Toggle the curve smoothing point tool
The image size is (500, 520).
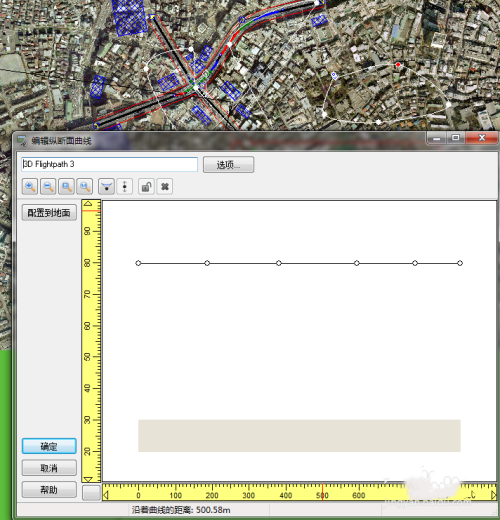click(x=107, y=186)
